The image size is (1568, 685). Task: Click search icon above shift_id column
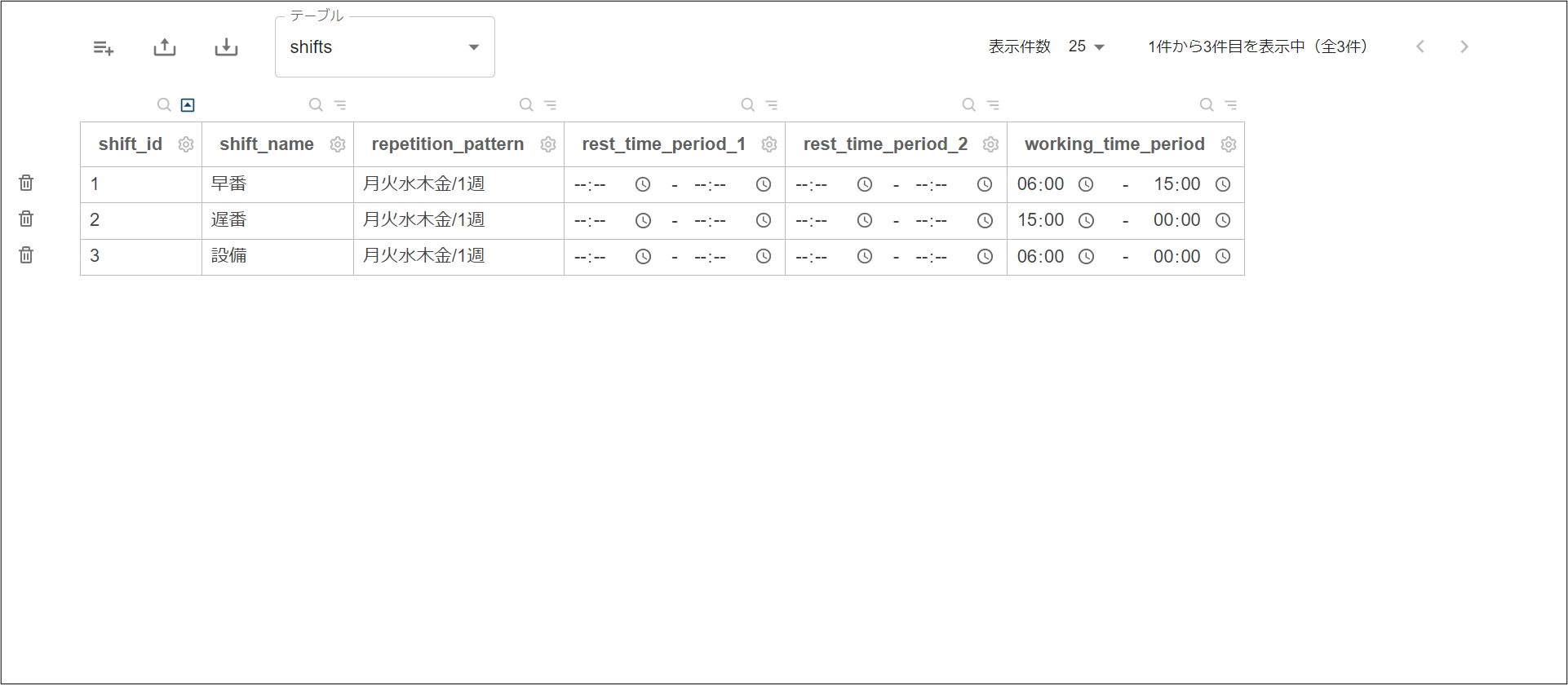click(x=164, y=104)
